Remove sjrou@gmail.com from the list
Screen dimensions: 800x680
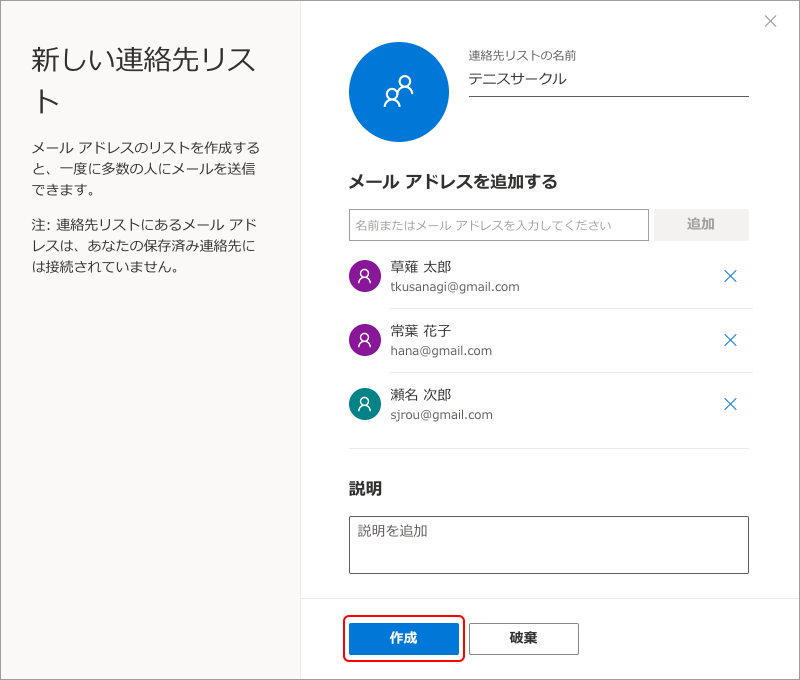[x=730, y=404]
